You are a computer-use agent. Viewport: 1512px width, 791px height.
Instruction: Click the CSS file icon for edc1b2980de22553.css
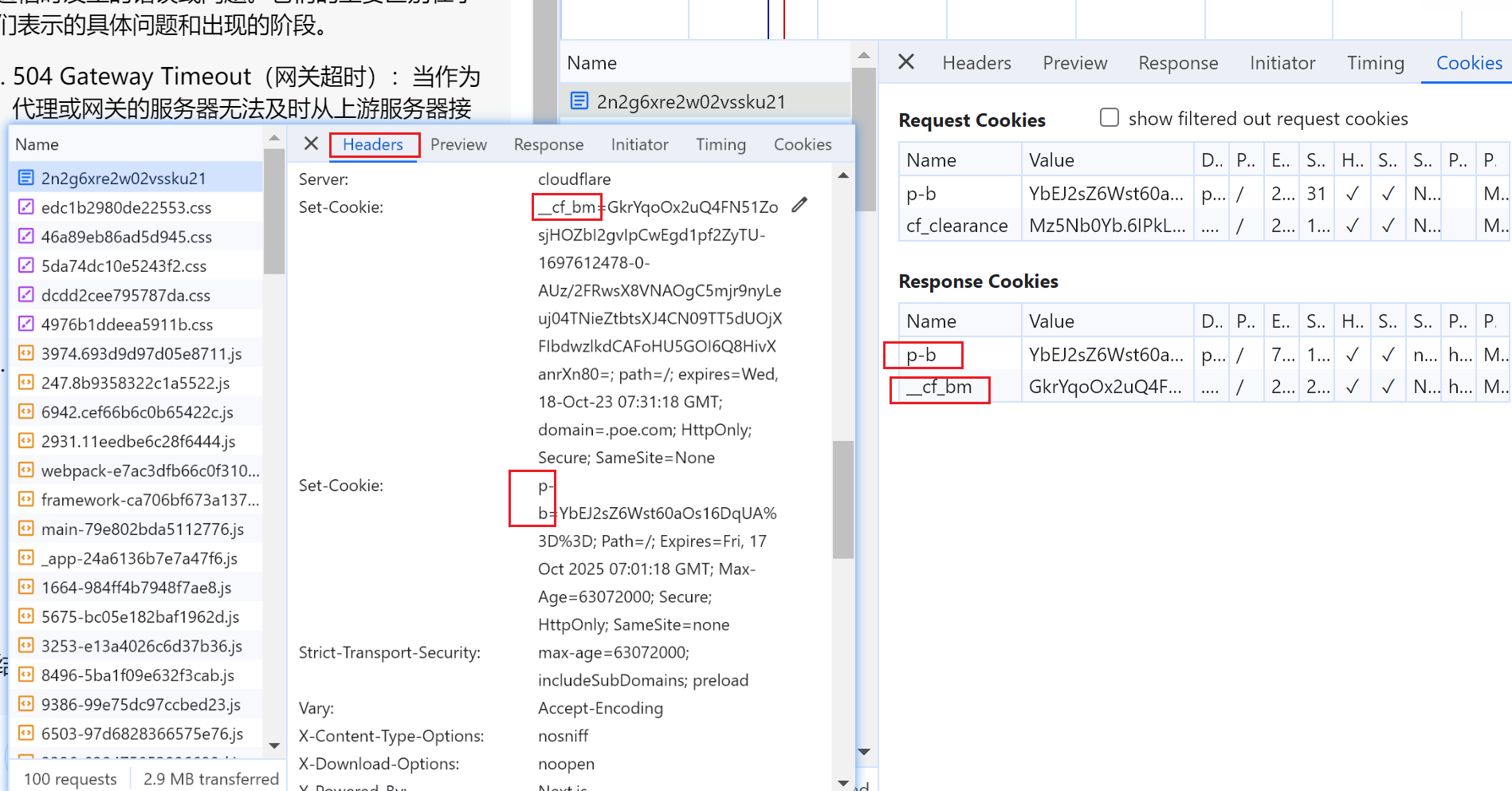pos(26,207)
